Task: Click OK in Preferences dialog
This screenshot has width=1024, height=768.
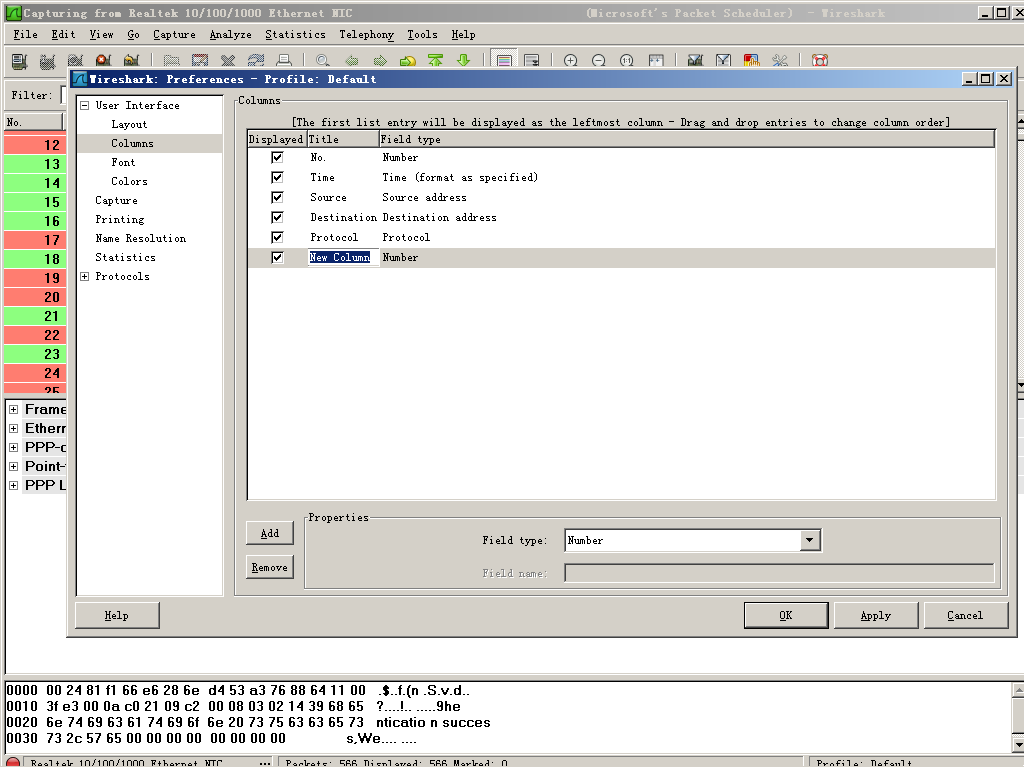Action: tap(786, 615)
